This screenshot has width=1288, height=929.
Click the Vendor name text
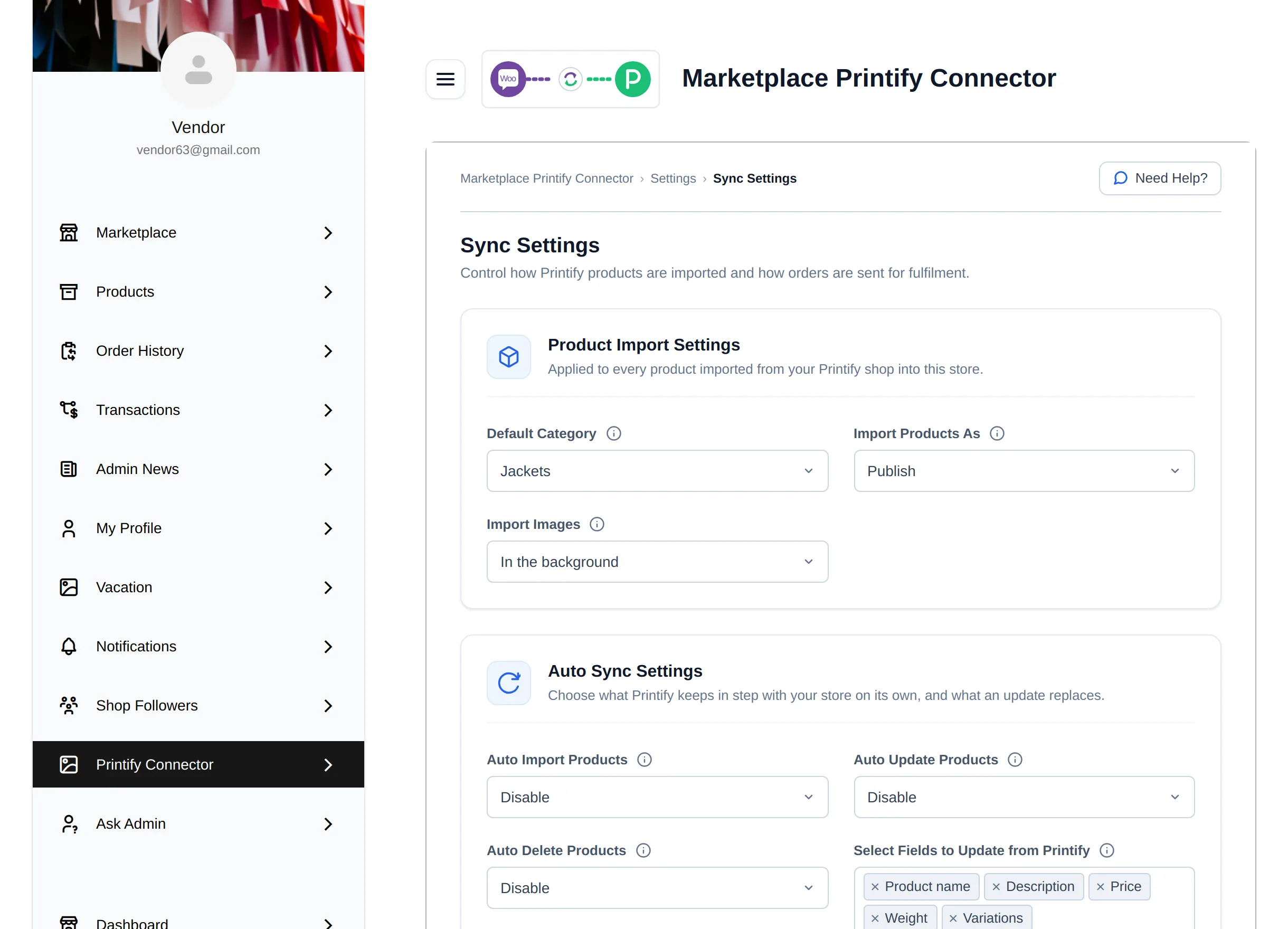tap(198, 127)
